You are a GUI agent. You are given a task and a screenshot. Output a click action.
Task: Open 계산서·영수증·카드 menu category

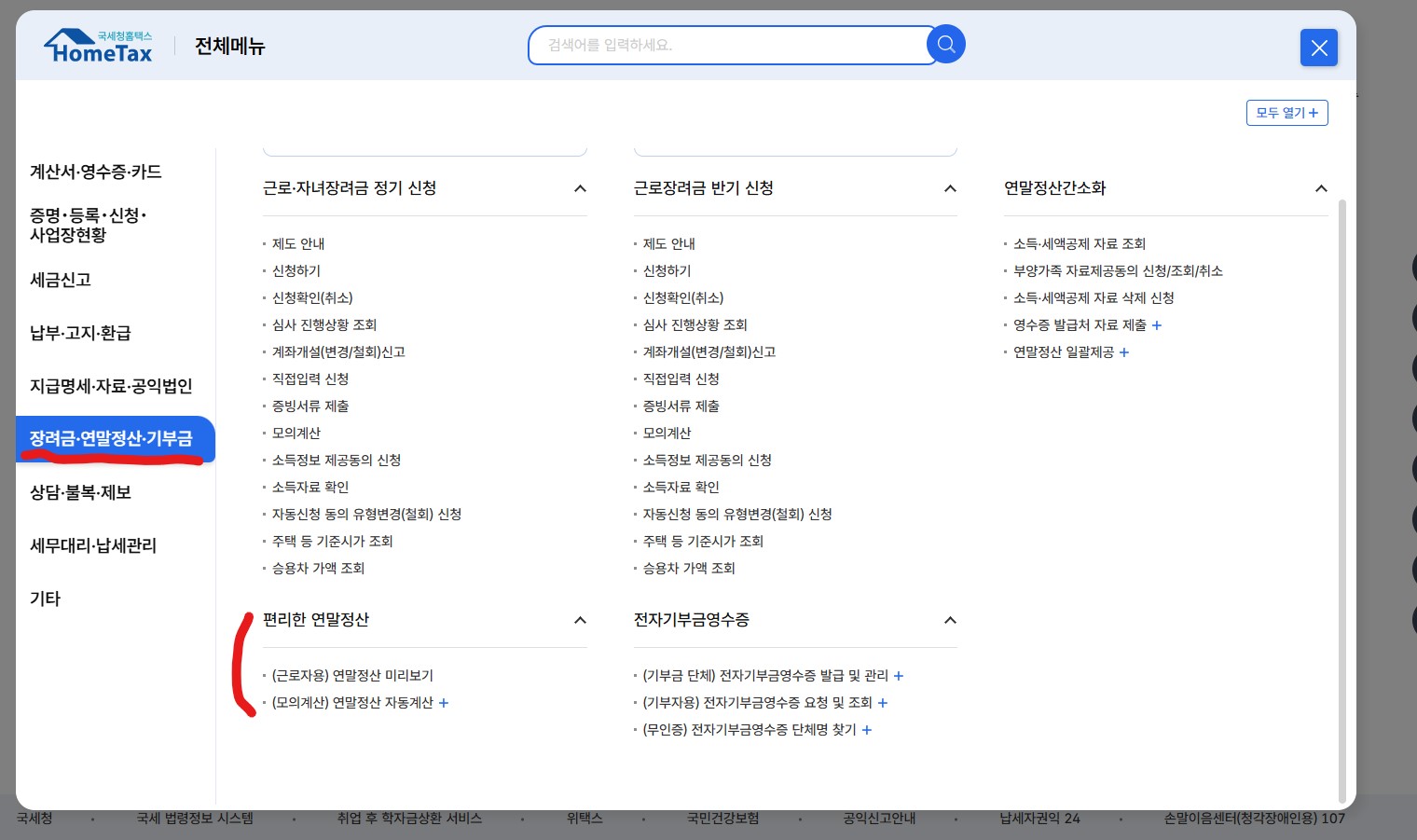[96, 172]
